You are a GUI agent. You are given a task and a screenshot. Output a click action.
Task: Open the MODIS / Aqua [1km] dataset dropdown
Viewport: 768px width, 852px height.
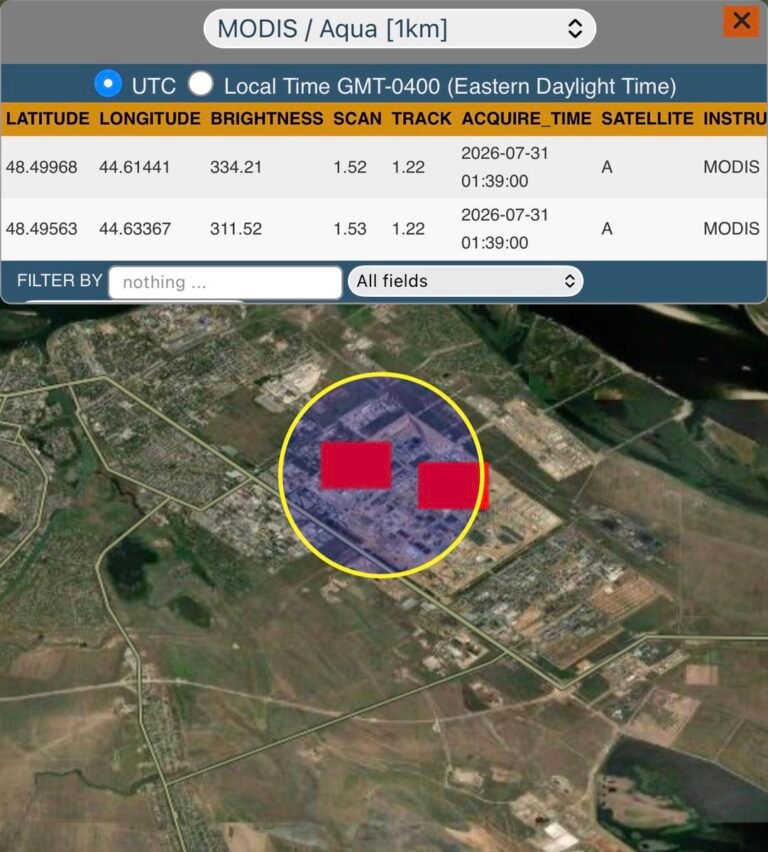click(x=399, y=29)
